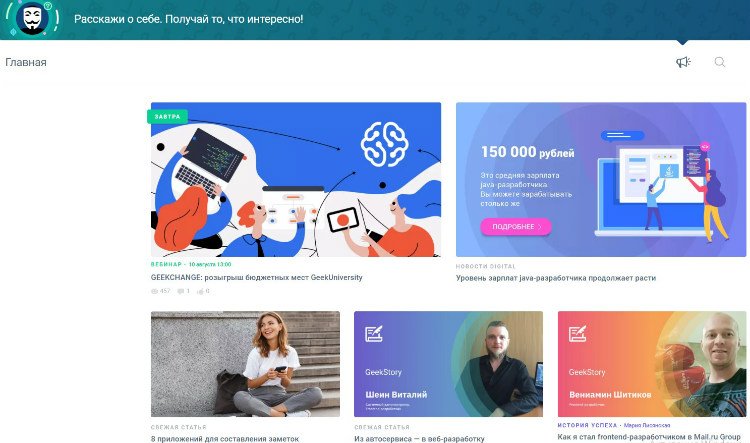Viewport: 750px width, 443px height.
Task: Open the Главная menu item
Action: 26,62
